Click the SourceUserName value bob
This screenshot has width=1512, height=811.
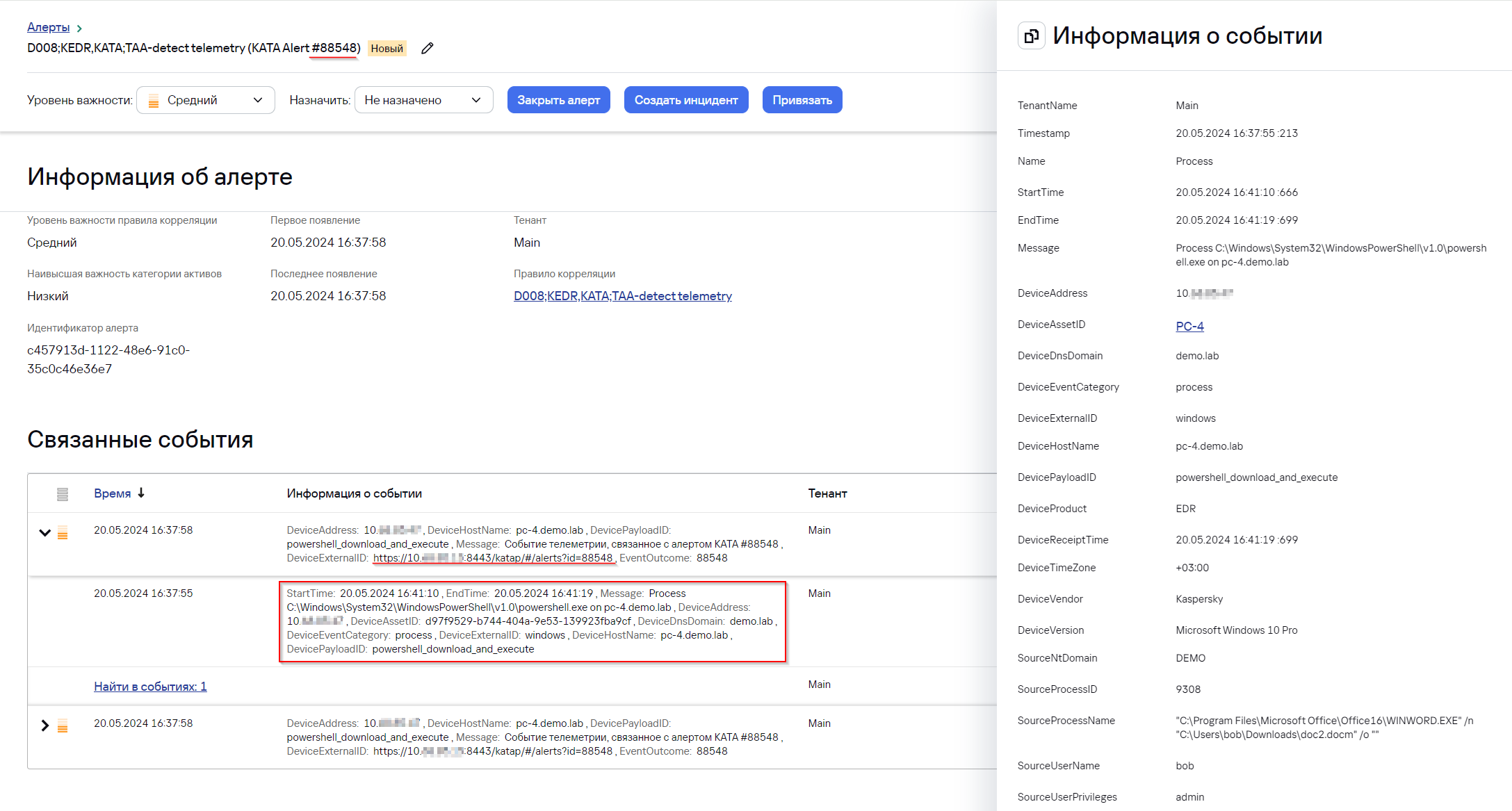1185,766
